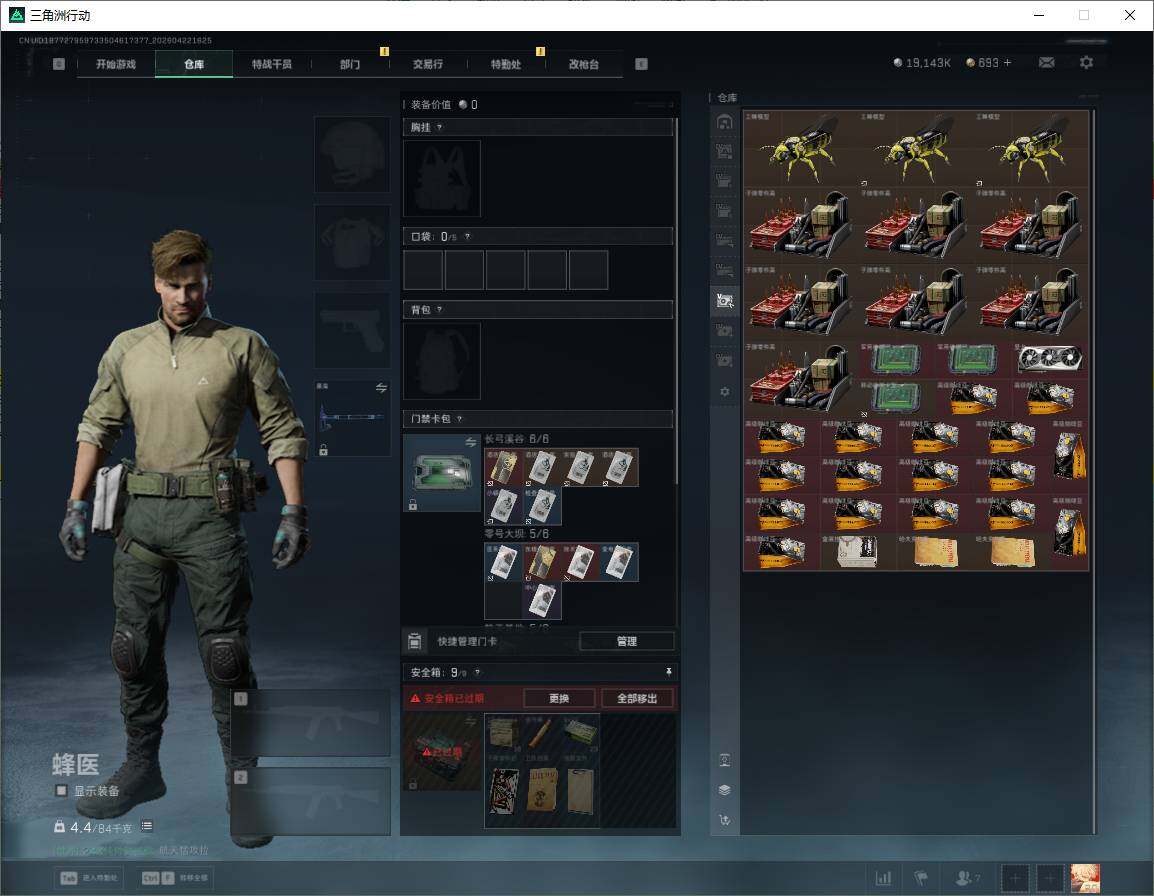This screenshot has width=1154, height=896.
Task: Click the 管理 button for keycards
Action: 626,641
